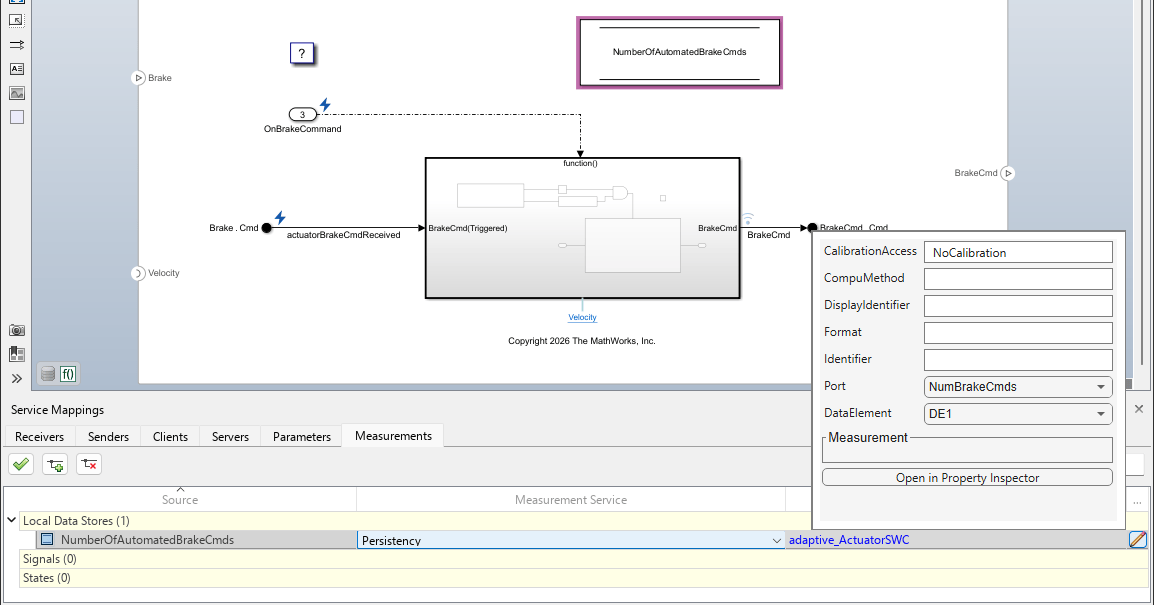Open the adaptive_ActuatorSWC link
Viewport: 1154px width, 605px height.
point(849,540)
